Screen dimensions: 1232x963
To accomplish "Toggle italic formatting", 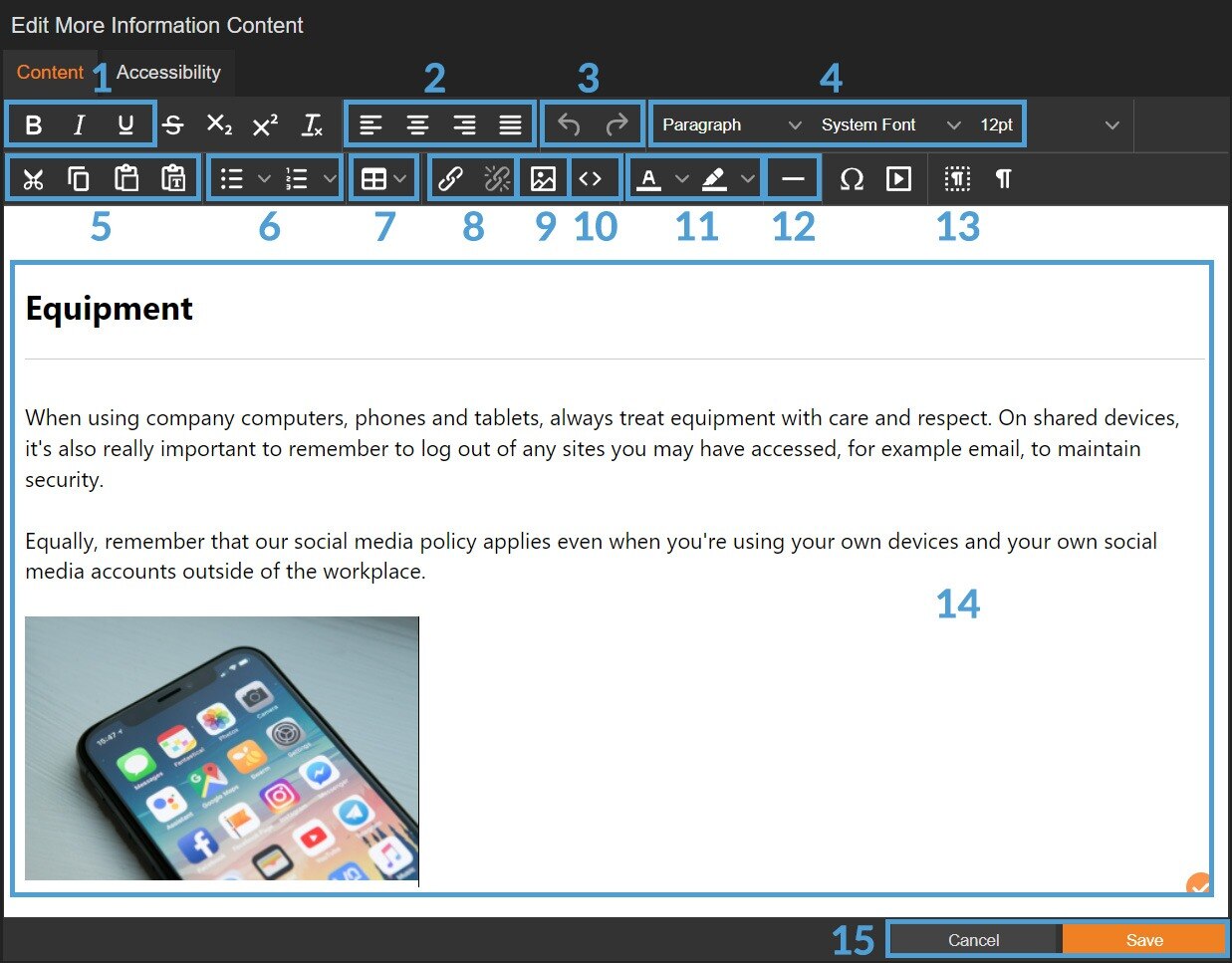I will [79, 124].
